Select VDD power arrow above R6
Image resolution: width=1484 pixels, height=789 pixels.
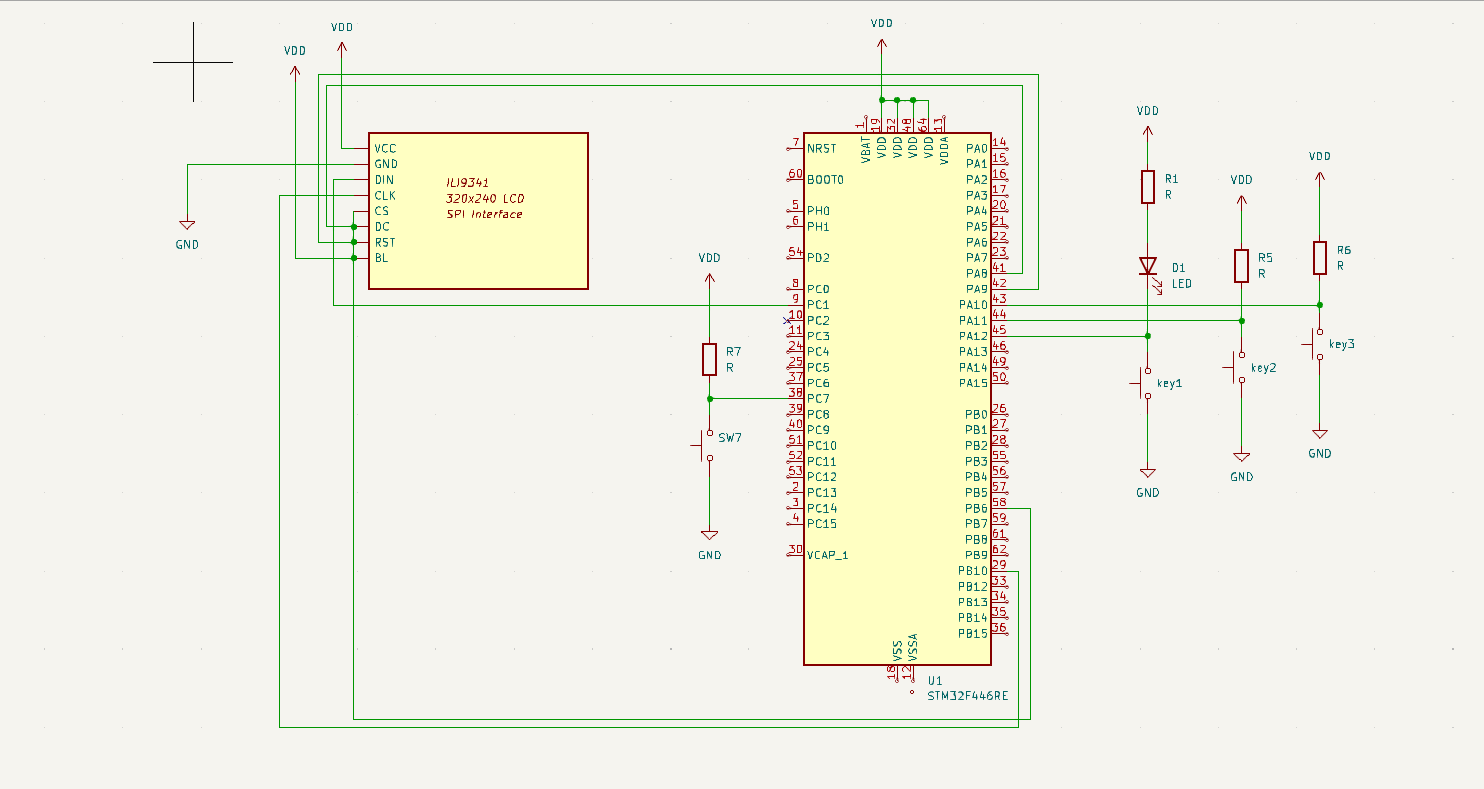1320,177
